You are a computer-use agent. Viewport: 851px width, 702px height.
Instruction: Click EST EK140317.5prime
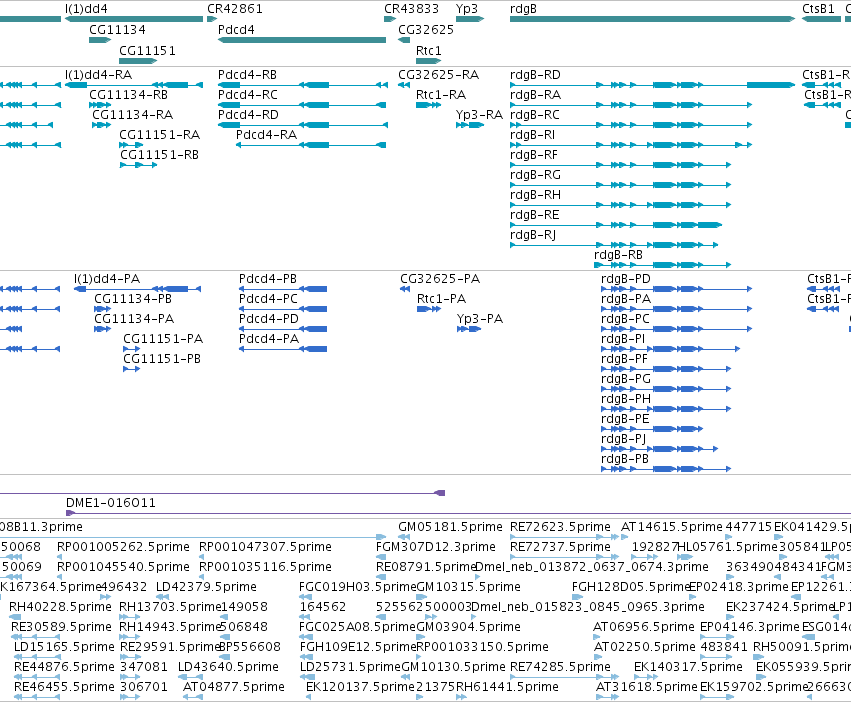[688, 666]
